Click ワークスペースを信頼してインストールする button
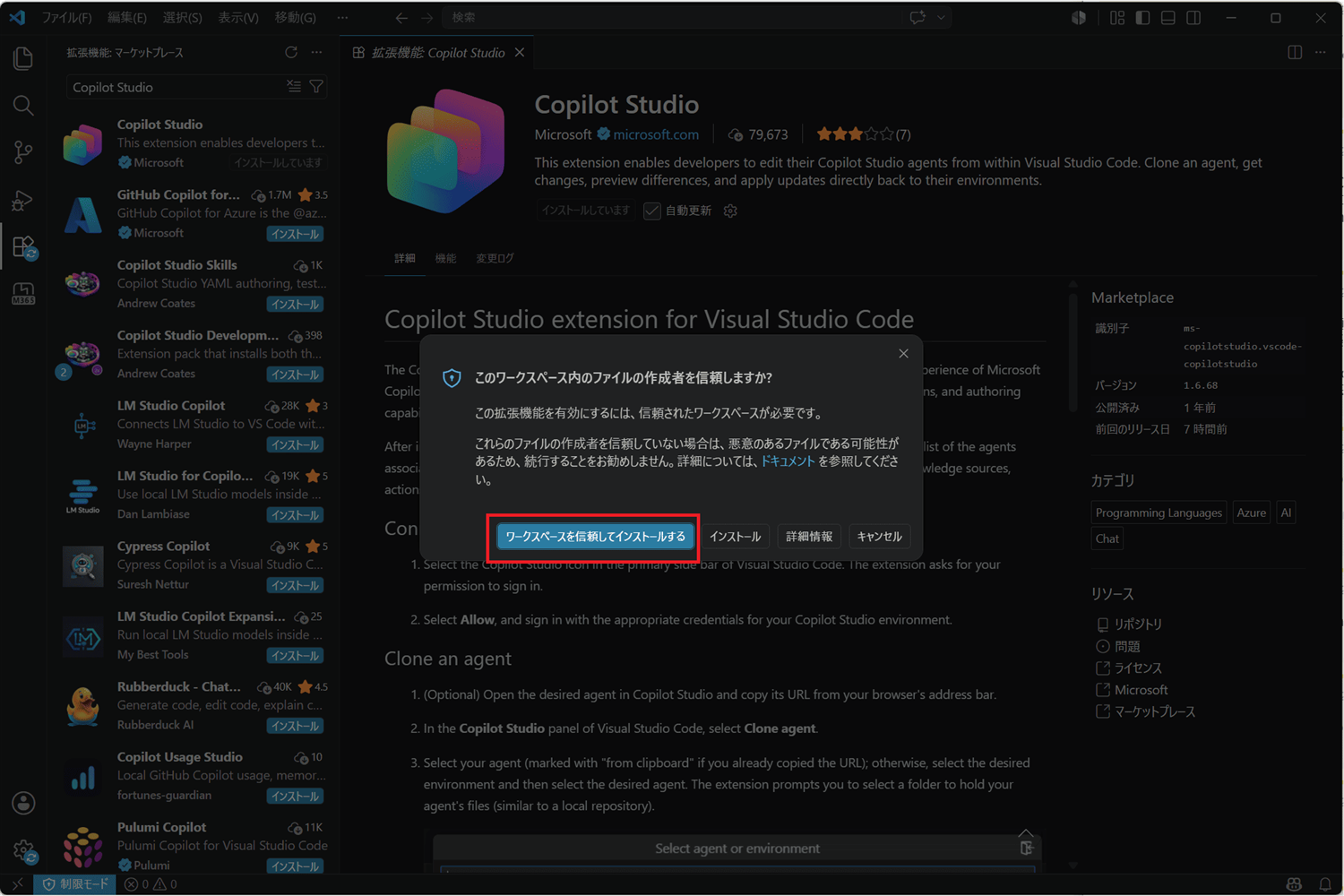Image resolution: width=1344 pixels, height=896 pixels. (595, 537)
